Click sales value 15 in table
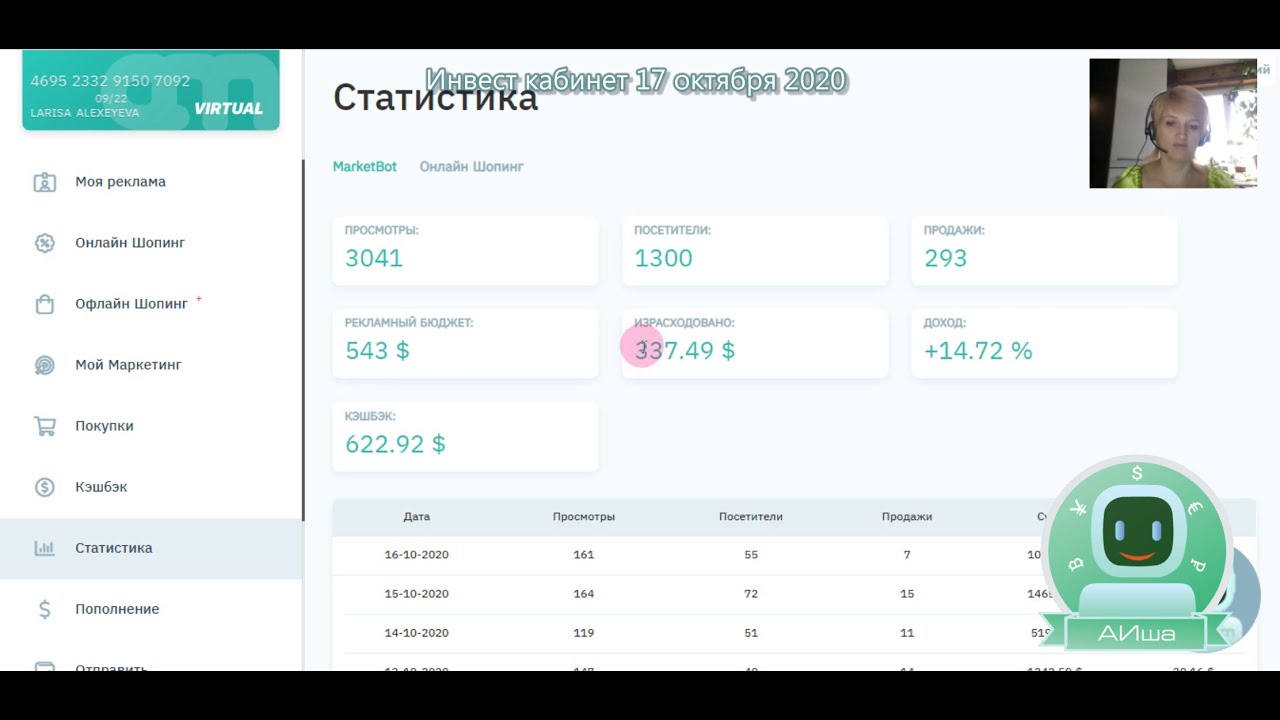The image size is (1280, 720). pyautogui.click(x=907, y=594)
